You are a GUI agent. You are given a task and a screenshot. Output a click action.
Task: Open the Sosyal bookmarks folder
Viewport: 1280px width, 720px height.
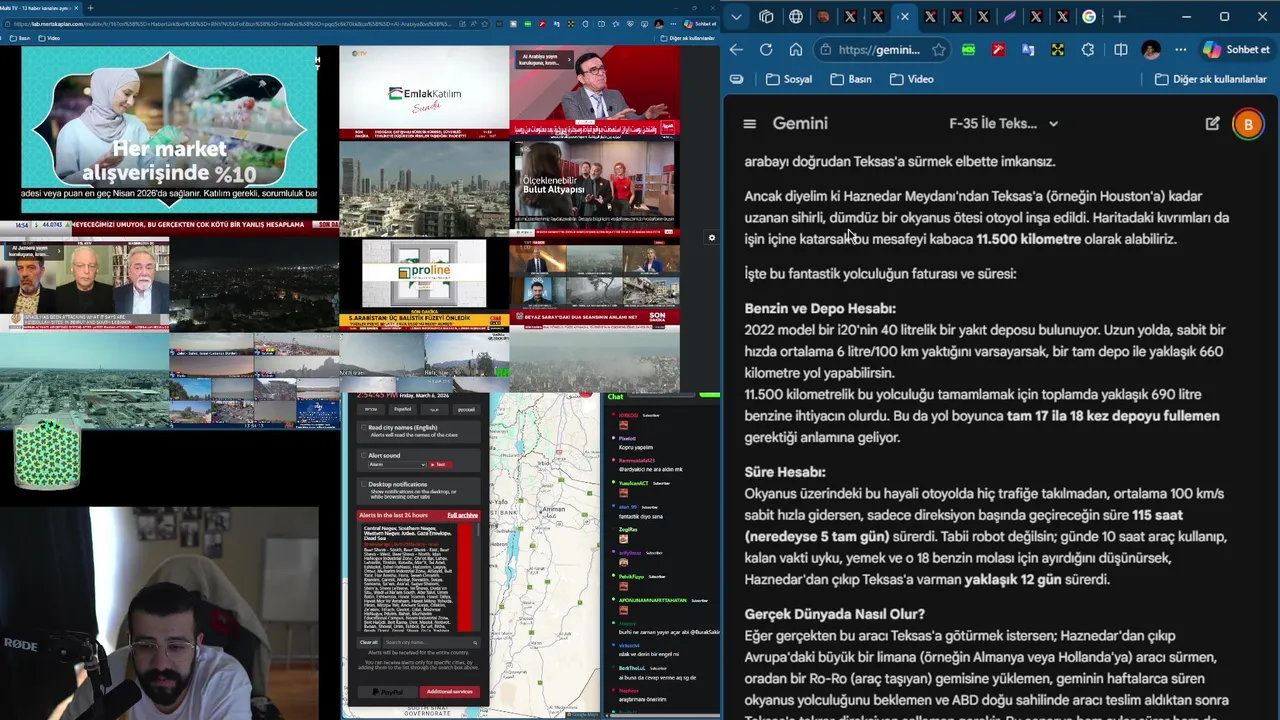(x=789, y=79)
